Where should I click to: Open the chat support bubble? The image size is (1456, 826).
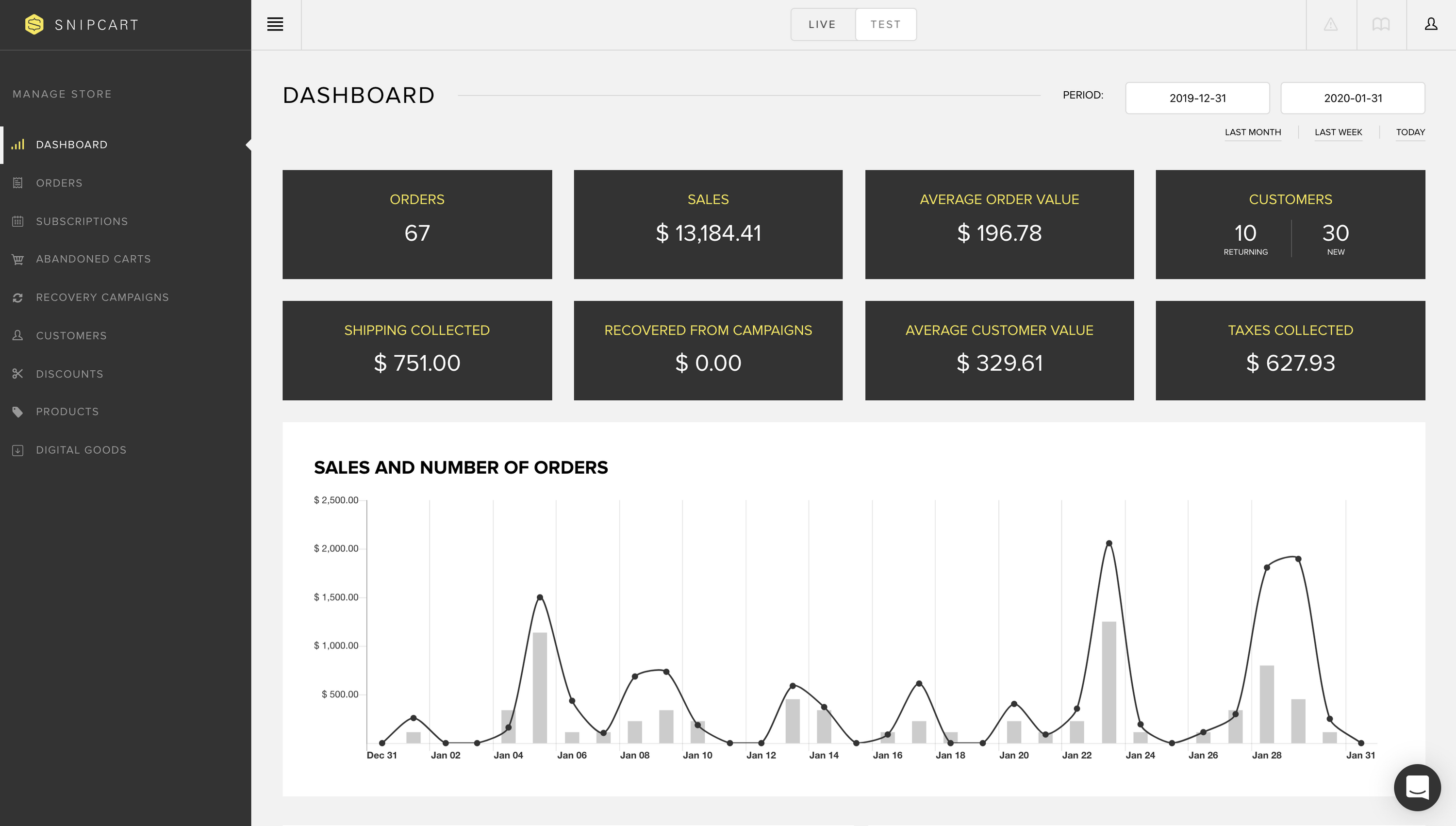(1417, 788)
